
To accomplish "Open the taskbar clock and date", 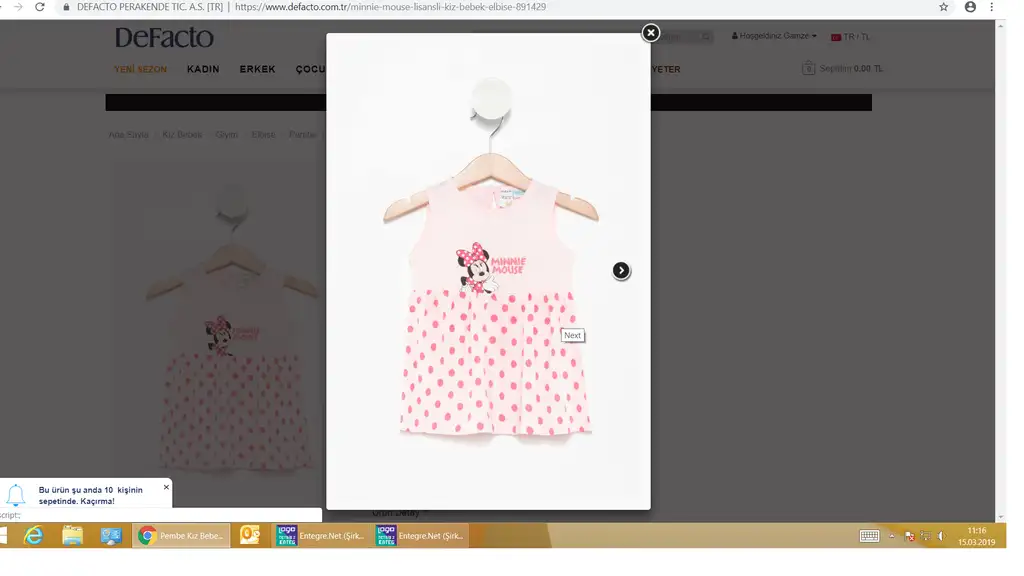I will point(977,536).
